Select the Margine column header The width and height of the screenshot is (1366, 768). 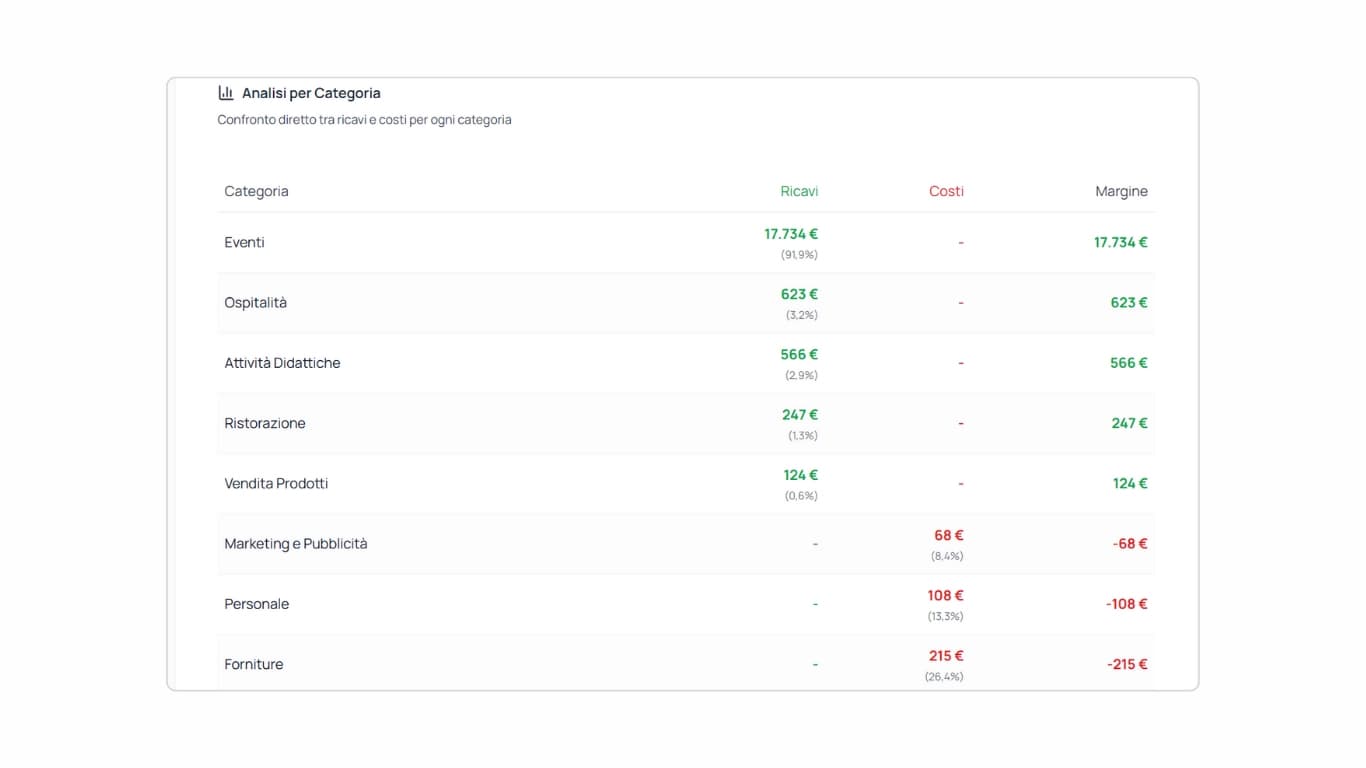1121,191
